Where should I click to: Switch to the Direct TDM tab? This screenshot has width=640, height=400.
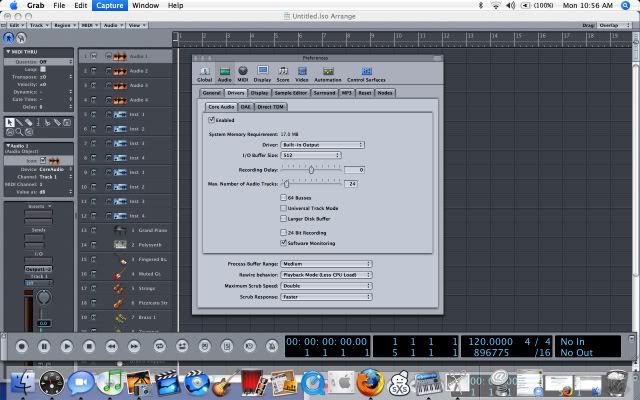point(270,107)
